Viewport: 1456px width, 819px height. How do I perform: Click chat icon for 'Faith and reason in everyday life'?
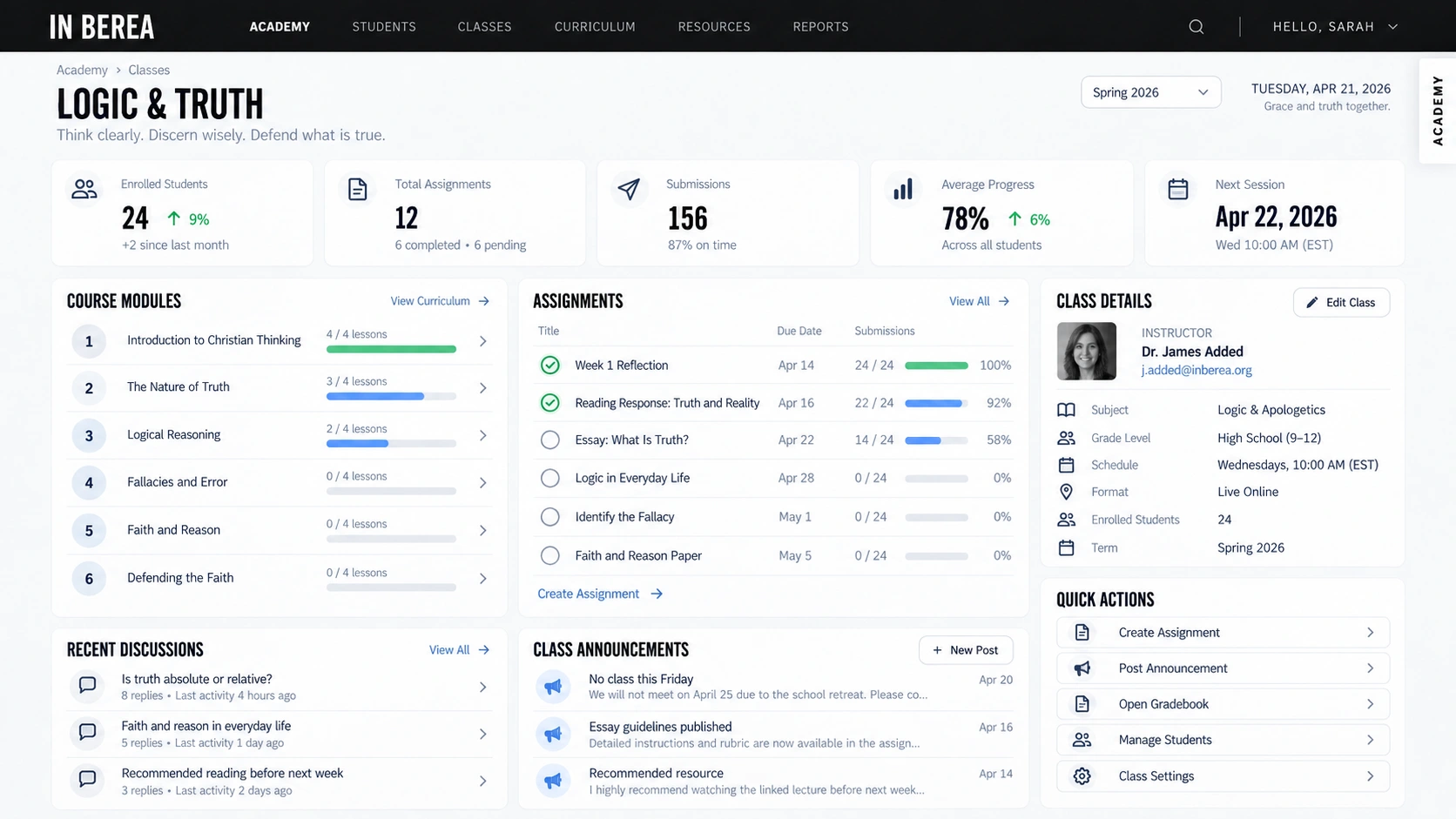(87, 733)
